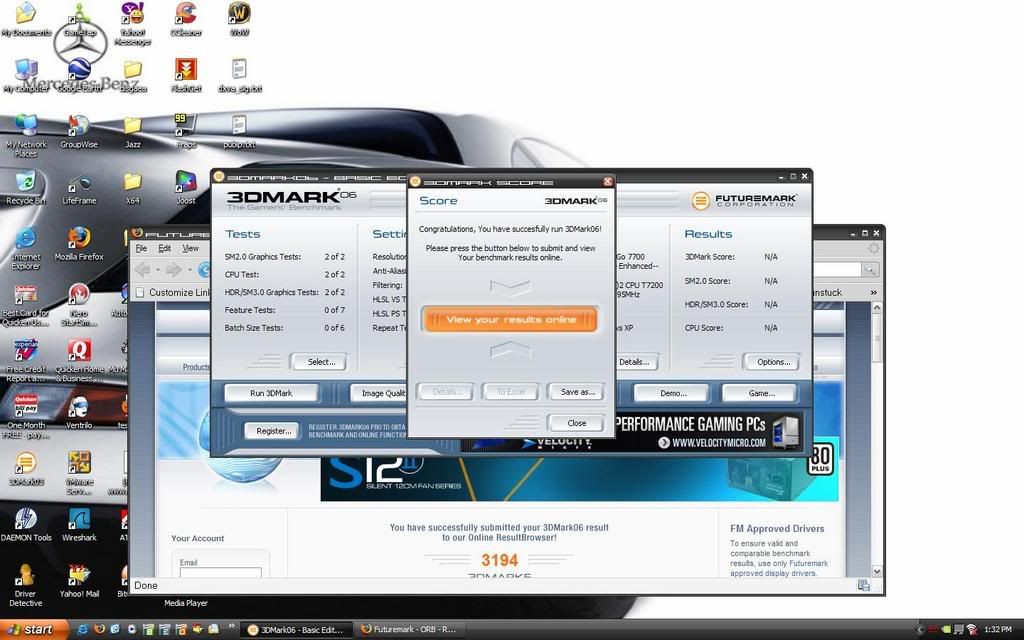Select the FlashGet desktop icon
Screen dimensions: 1024x640
[x=186, y=75]
